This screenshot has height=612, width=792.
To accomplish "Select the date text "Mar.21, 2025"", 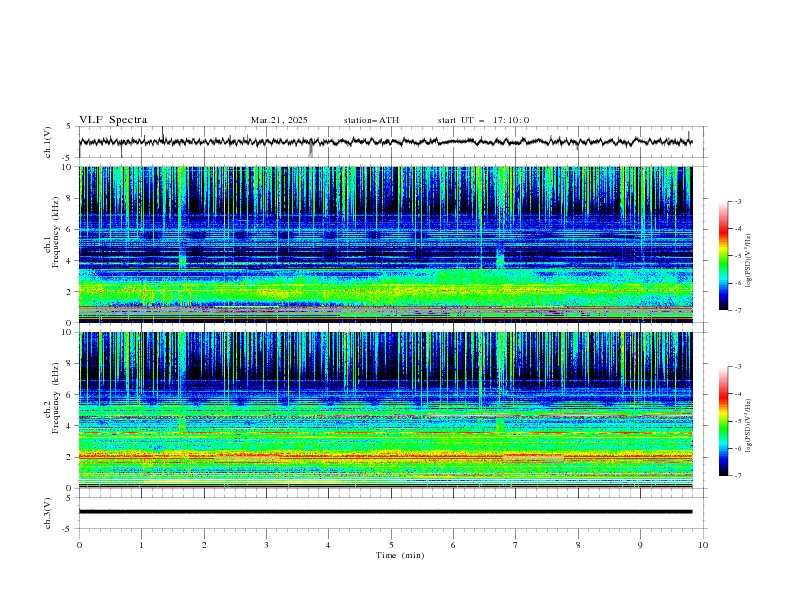I will pos(279,120).
